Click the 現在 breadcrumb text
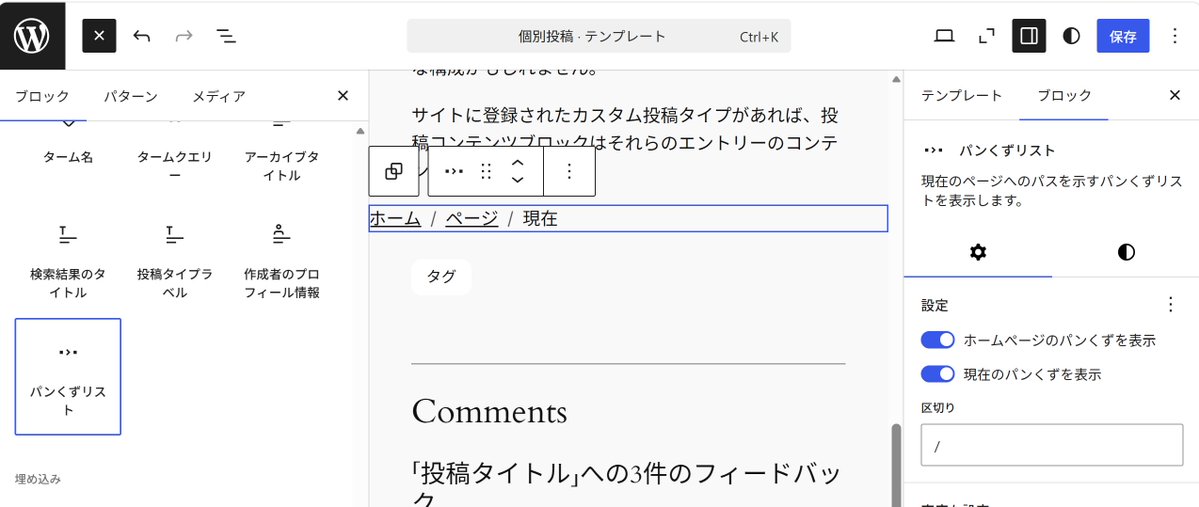 (540, 219)
